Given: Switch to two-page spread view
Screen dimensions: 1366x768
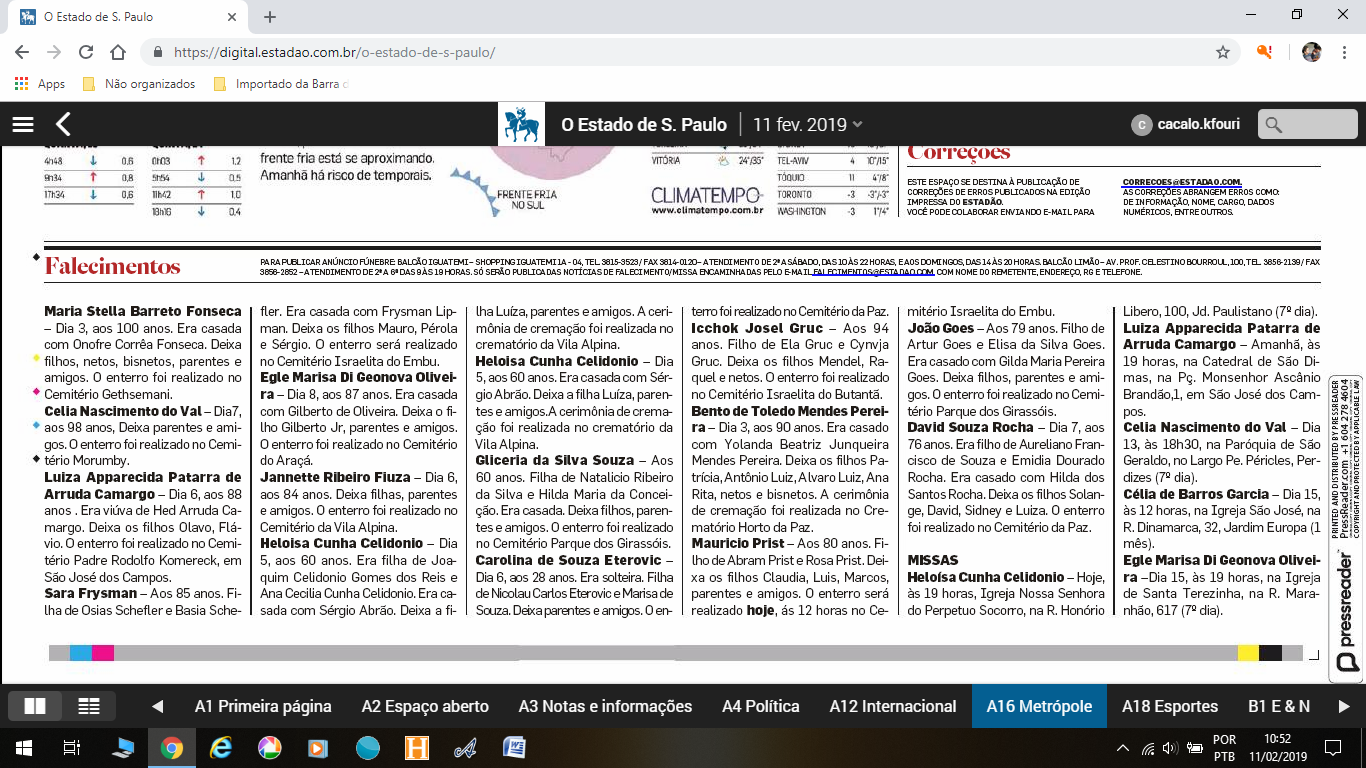Looking at the screenshot, I should [35, 706].
